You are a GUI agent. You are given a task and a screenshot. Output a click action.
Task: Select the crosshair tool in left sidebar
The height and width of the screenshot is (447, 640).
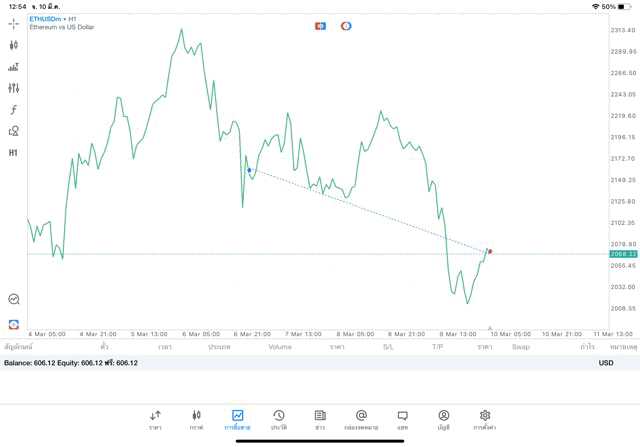[14, 23]
